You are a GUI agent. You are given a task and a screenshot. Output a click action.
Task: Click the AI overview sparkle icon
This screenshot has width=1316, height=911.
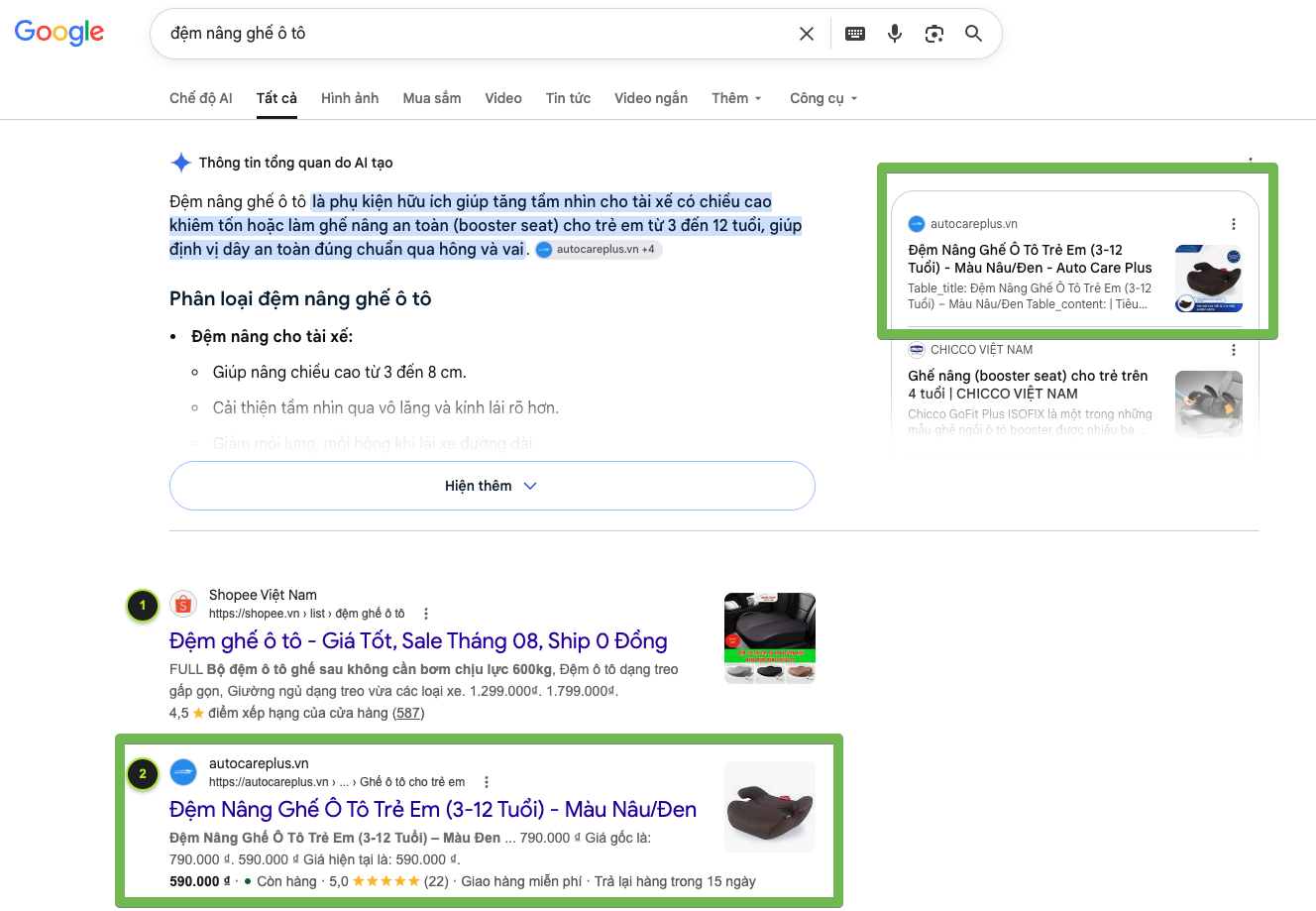tap(181, 163)
